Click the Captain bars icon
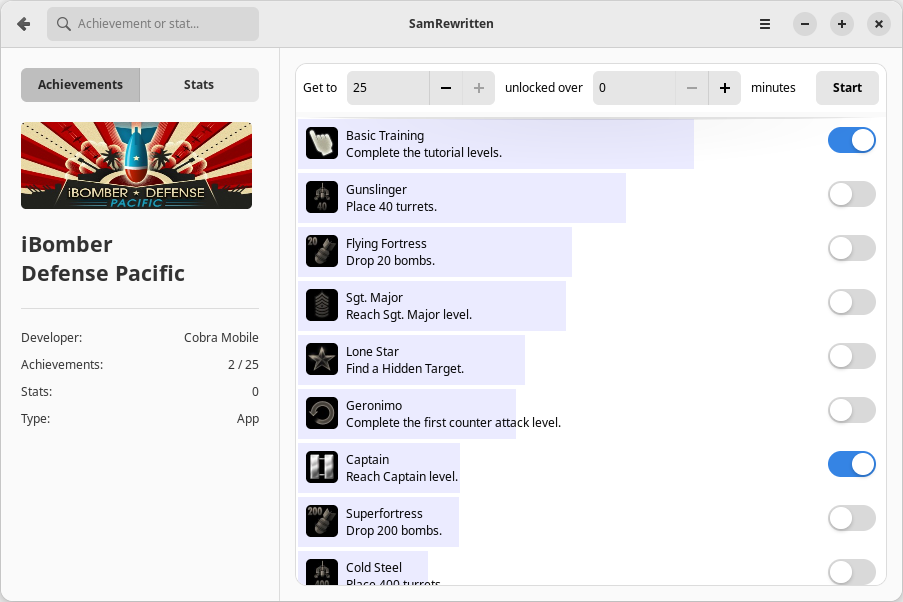The width and height of the screenshot is (903, 602). (x=322, y=467)
